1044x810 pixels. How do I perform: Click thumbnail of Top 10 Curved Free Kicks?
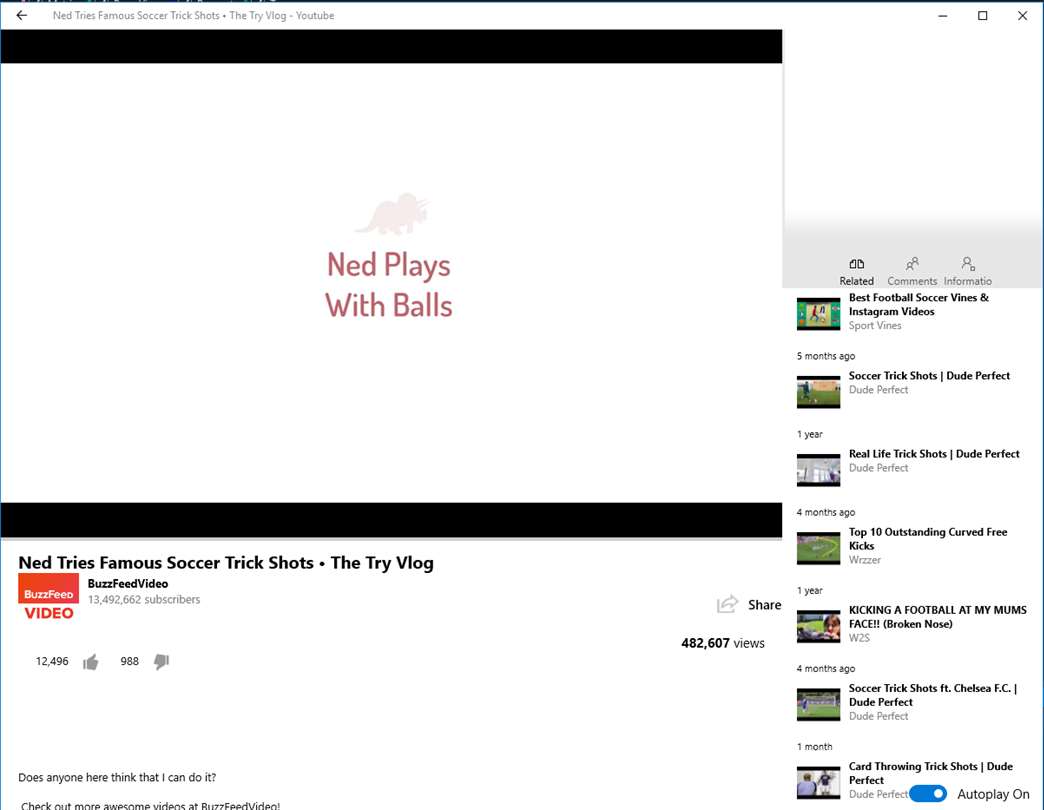[x=818, y=548]
